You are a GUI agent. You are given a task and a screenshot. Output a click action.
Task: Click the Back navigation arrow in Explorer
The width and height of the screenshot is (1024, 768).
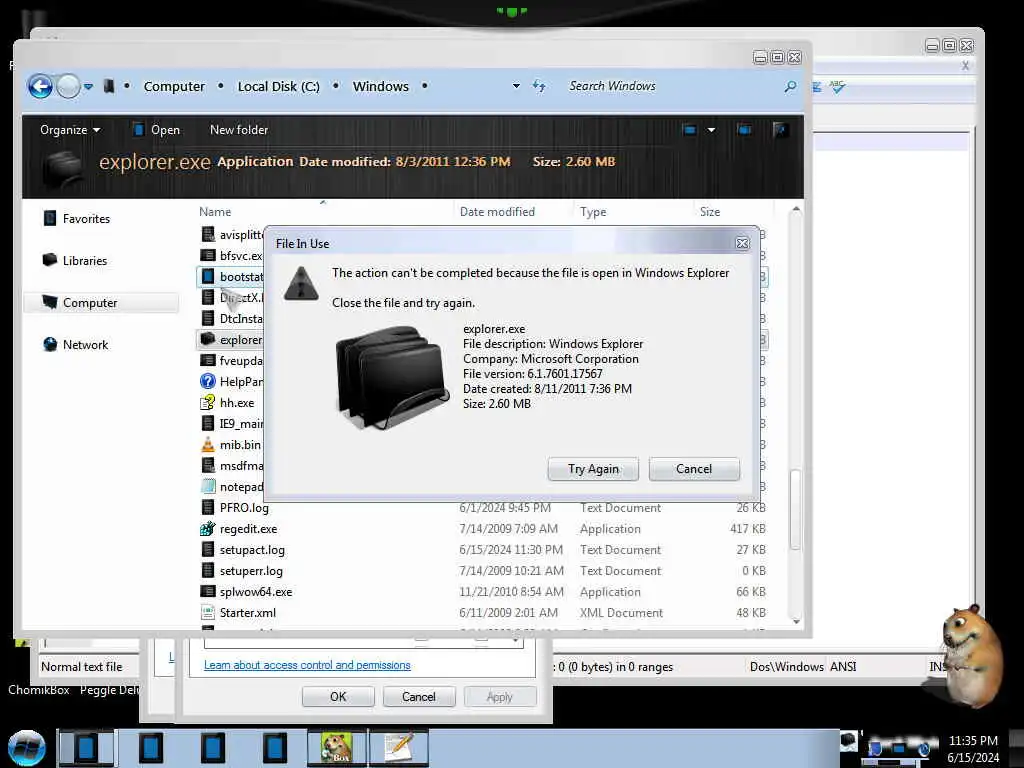click(x=40, y=86)
